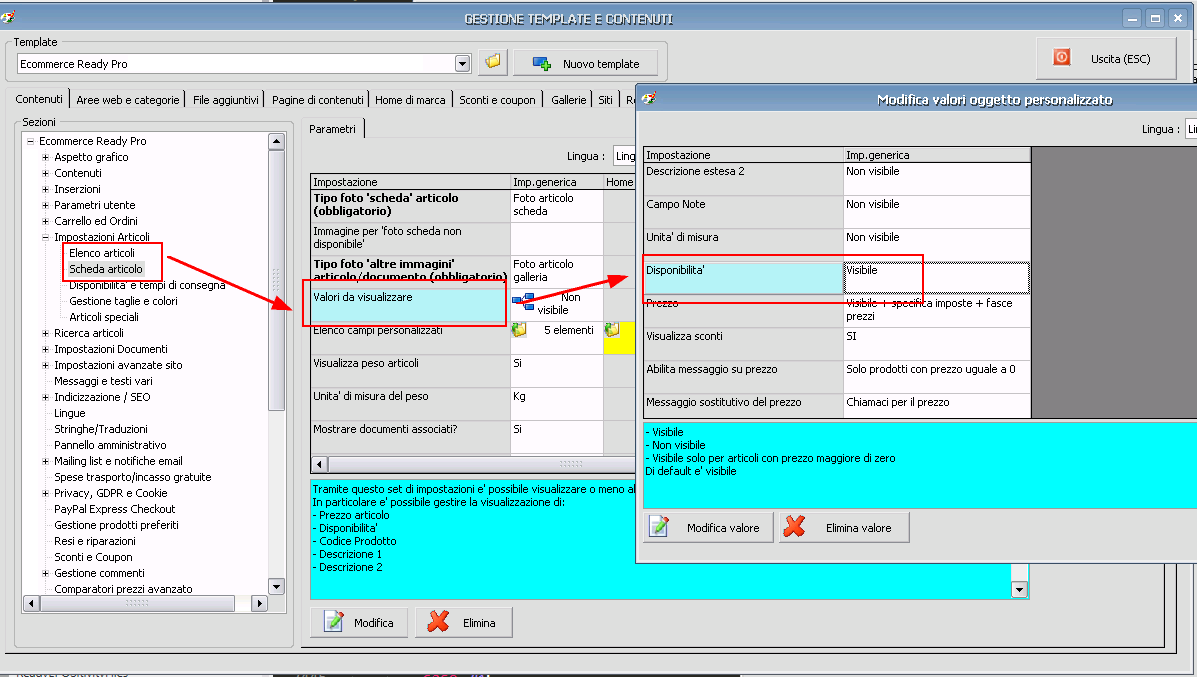Click description box scroll down arrow
The height and width of the screenshot is (677, 1197).
tap(1019, 589)
